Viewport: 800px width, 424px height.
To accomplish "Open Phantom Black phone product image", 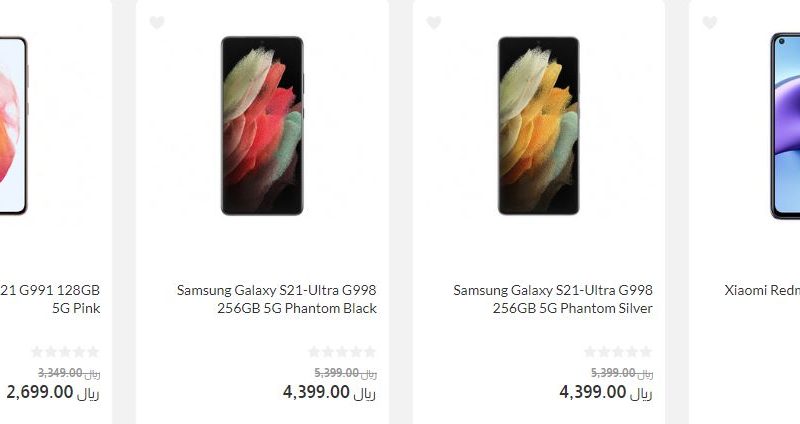I will (262, 126).
